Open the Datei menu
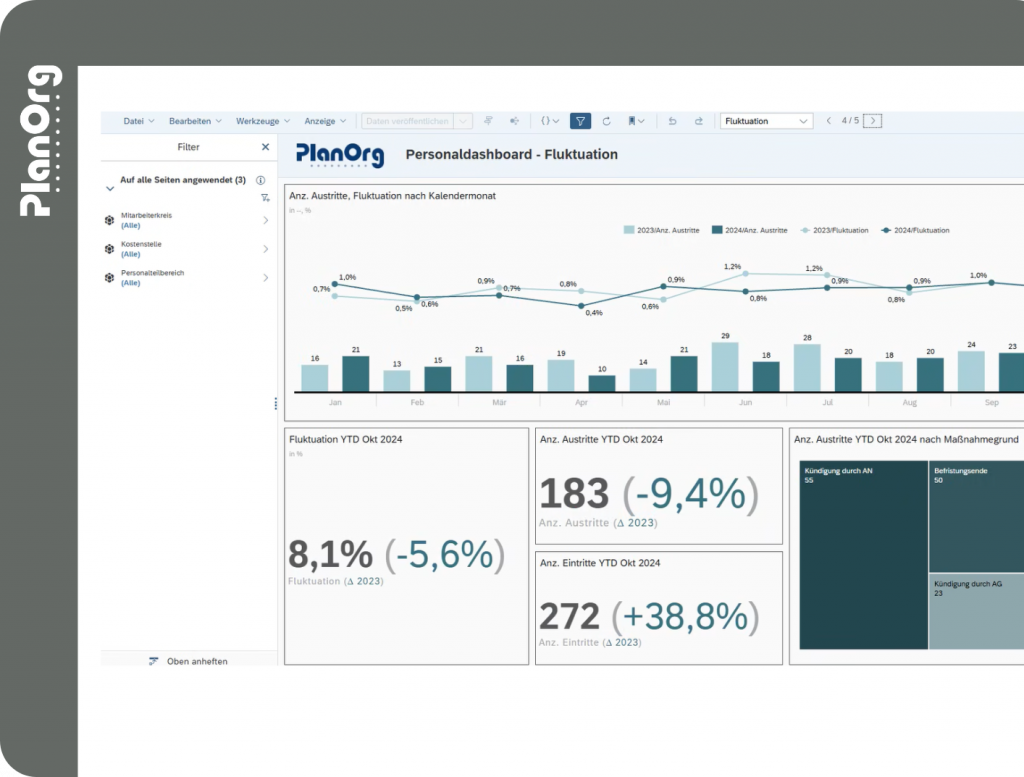The height and width of the screenshot is (777, 1024). [x=138, y=121]
